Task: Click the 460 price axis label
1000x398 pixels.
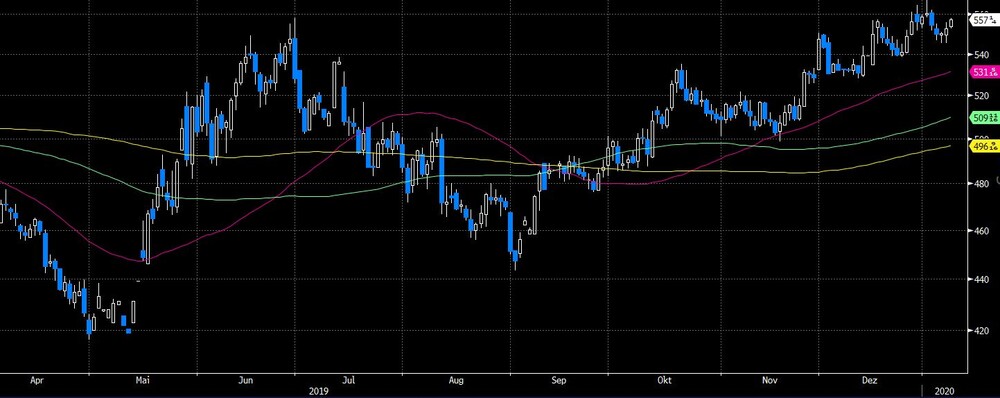Action: [981, 231]
